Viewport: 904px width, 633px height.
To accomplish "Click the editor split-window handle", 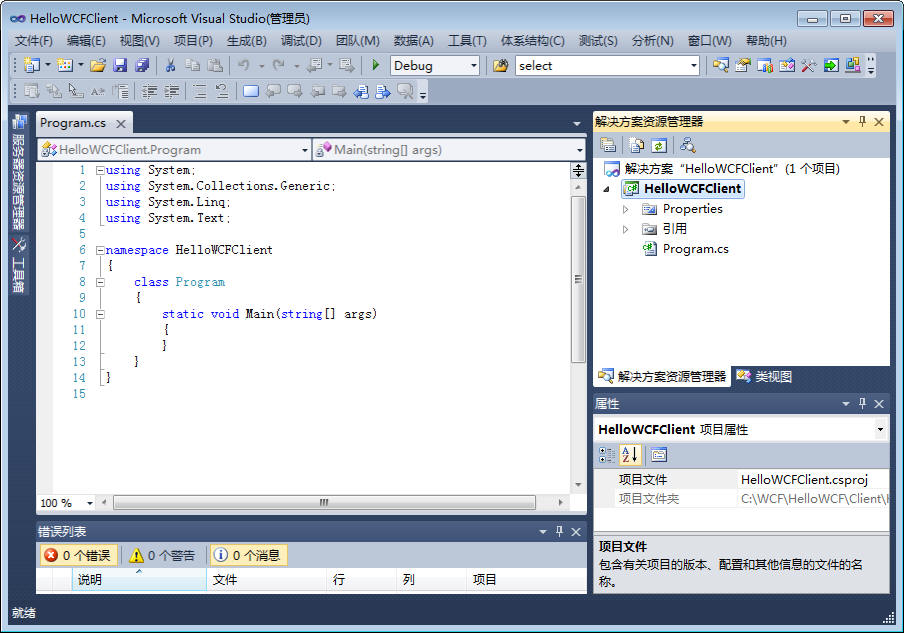I will tap(578, 171).
